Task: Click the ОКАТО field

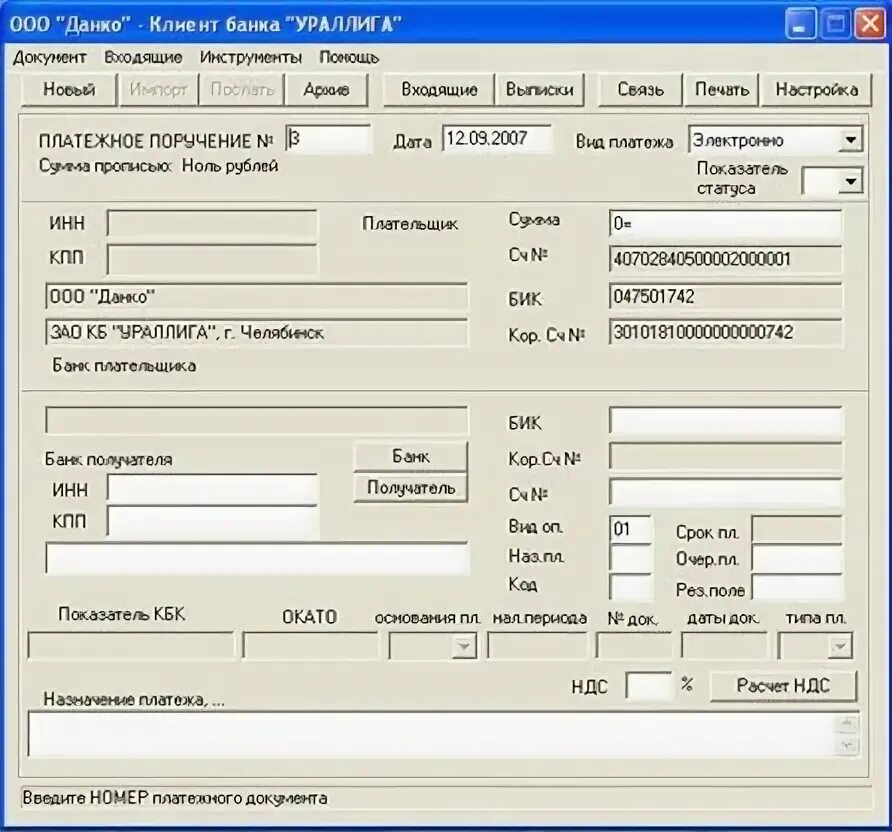Action: pos(310,645)
